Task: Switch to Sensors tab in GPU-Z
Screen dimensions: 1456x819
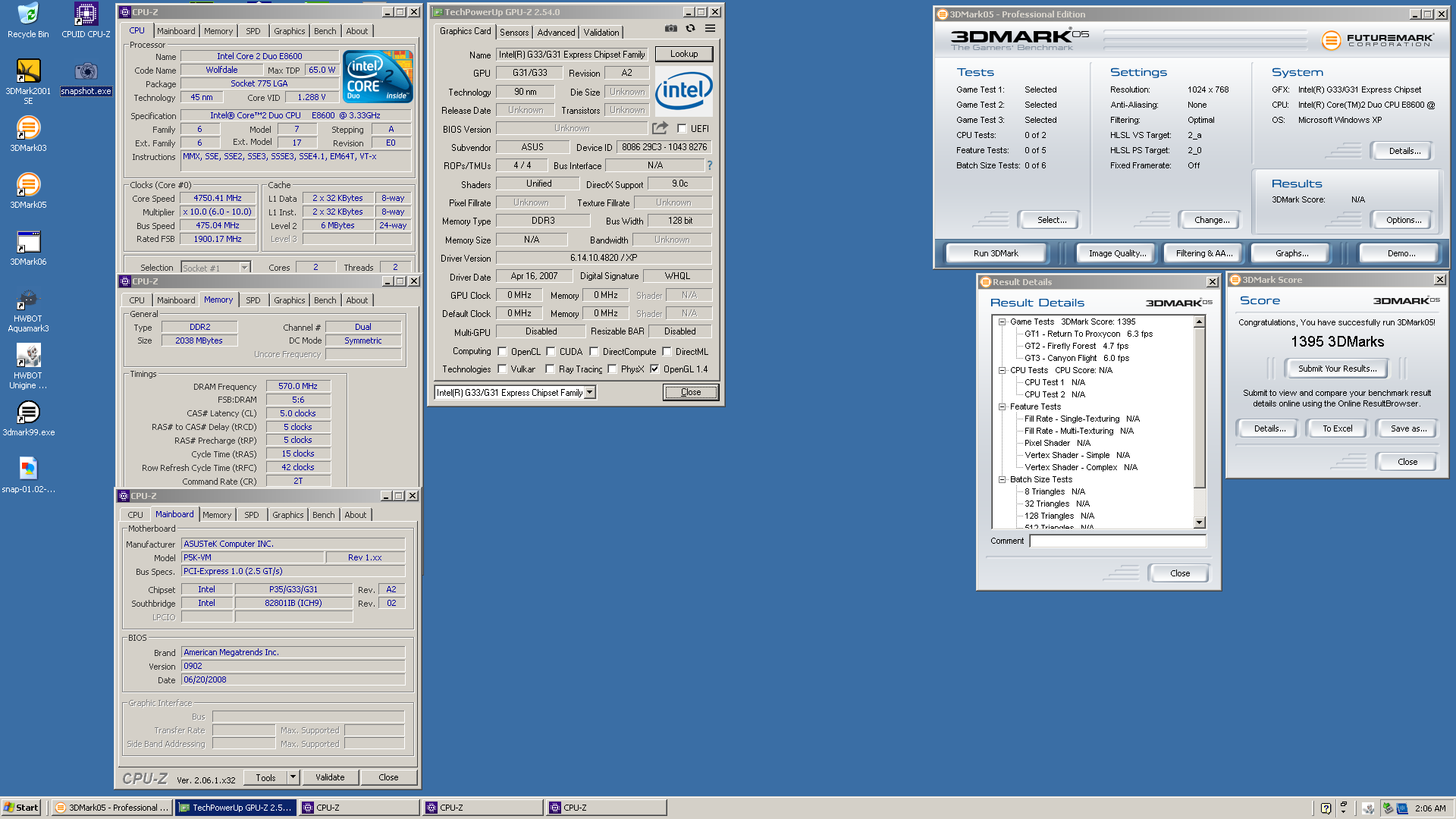Action: coord(514,33)
